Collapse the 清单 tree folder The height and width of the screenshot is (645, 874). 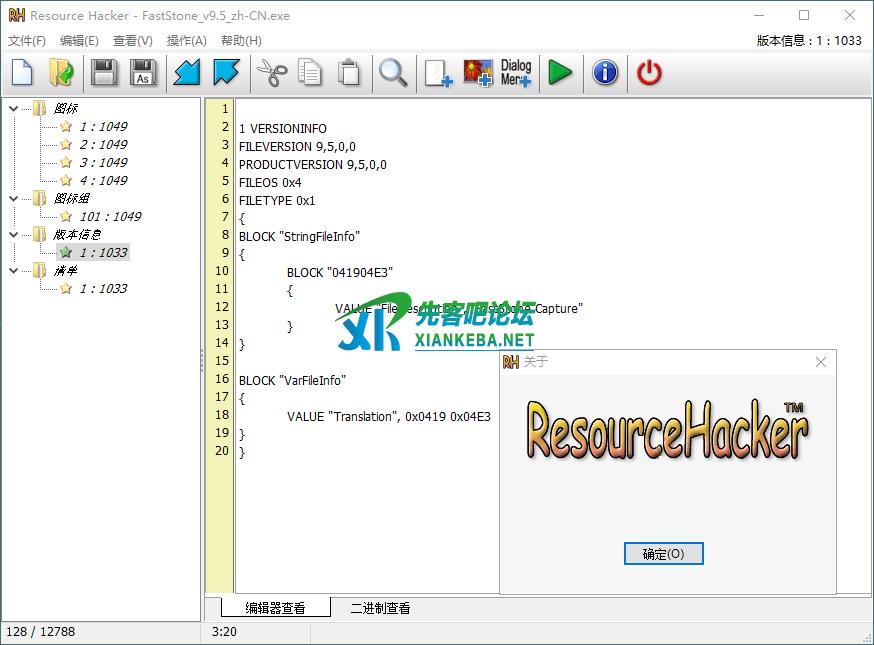[x=13, y=270]
